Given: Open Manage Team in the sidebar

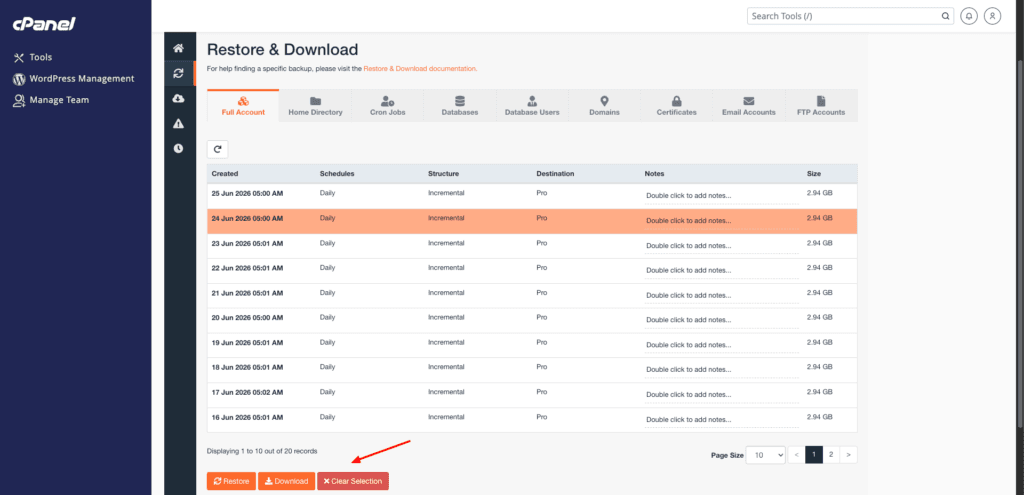Looking at the screenshot, I should point(51,100).
